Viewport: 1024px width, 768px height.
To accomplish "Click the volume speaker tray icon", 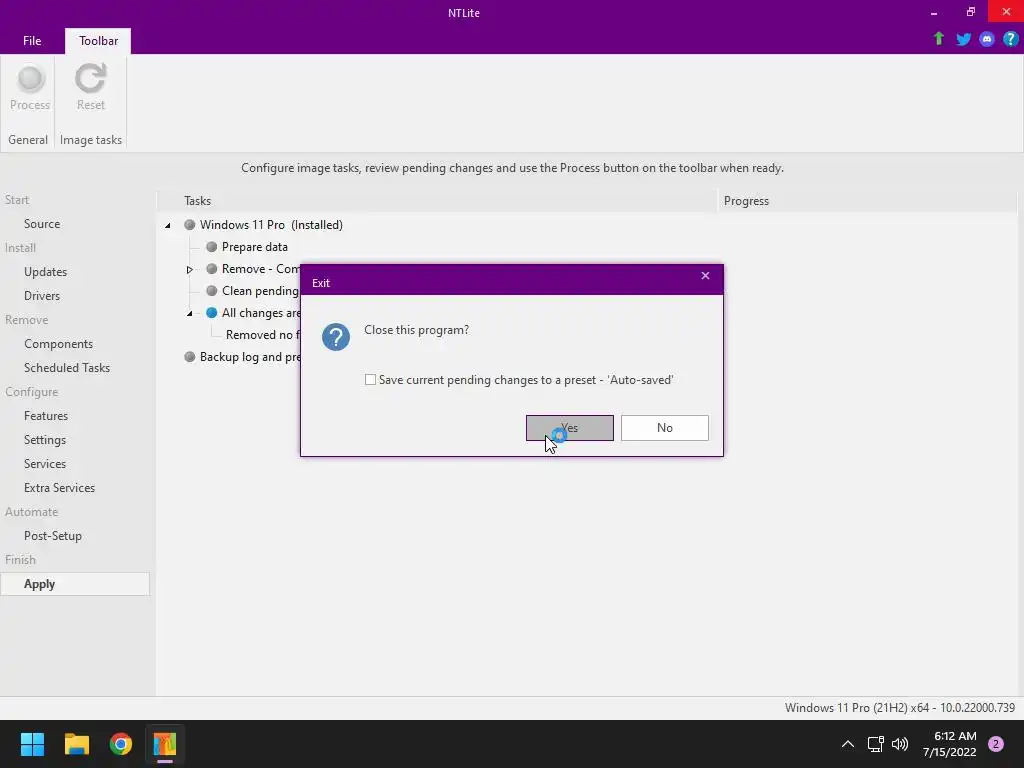I will 900,744.
